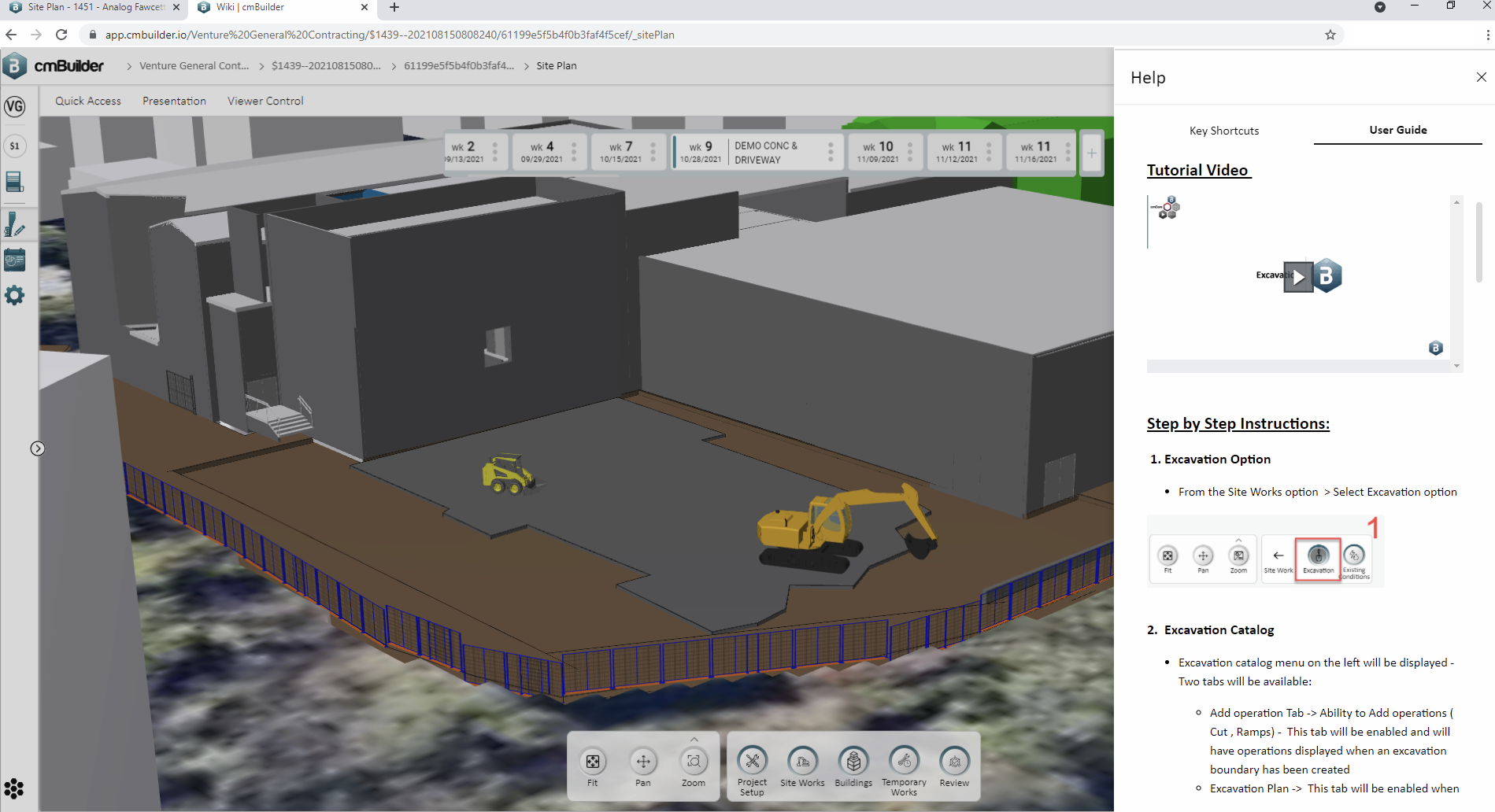
Task: Open the schedule calendar sidebar icon
Action: coord(15,260)
